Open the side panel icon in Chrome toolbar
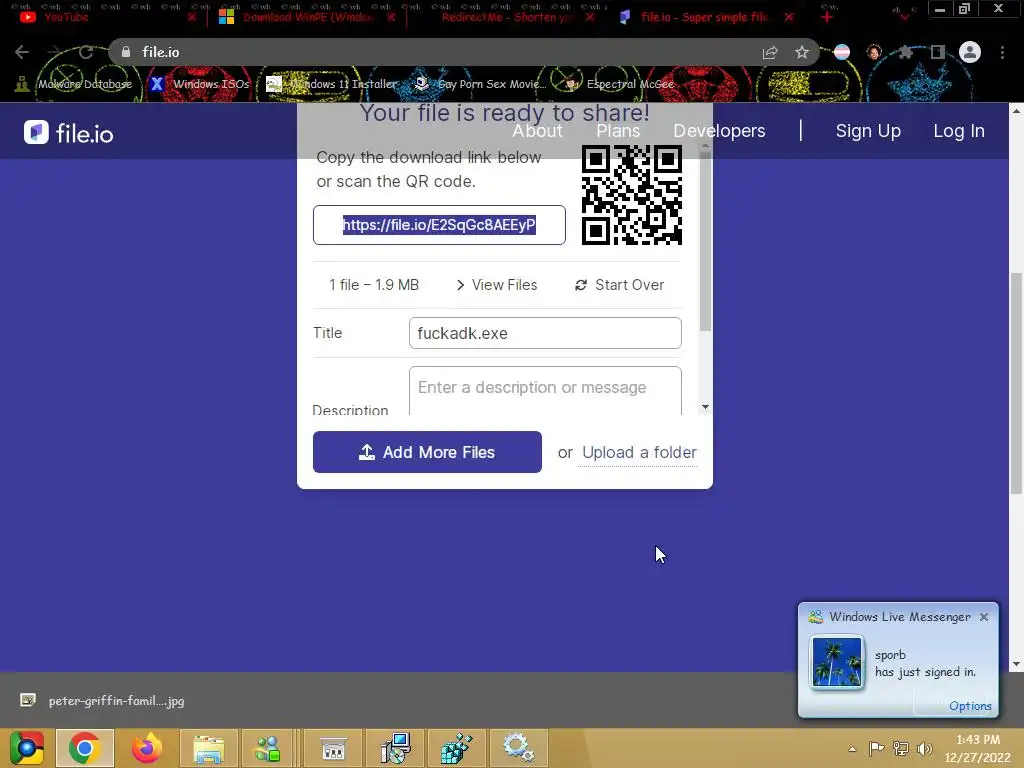Screen dimensions: 1024x768 pos(938,52)
